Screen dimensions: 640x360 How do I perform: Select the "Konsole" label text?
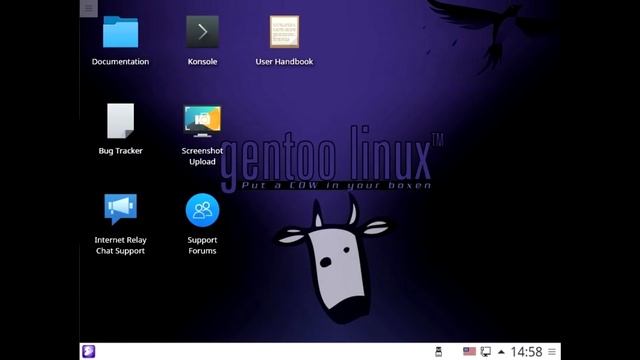click(202, 62)
